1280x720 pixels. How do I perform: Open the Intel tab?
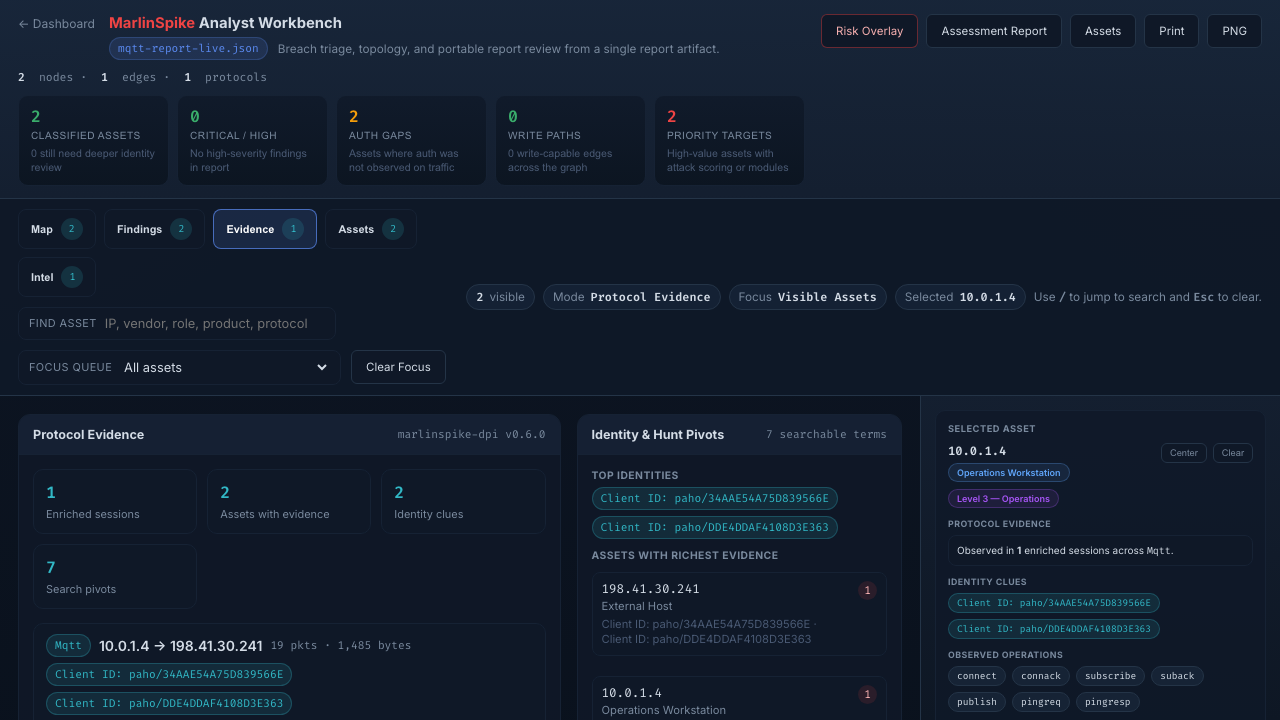[55, 276]
